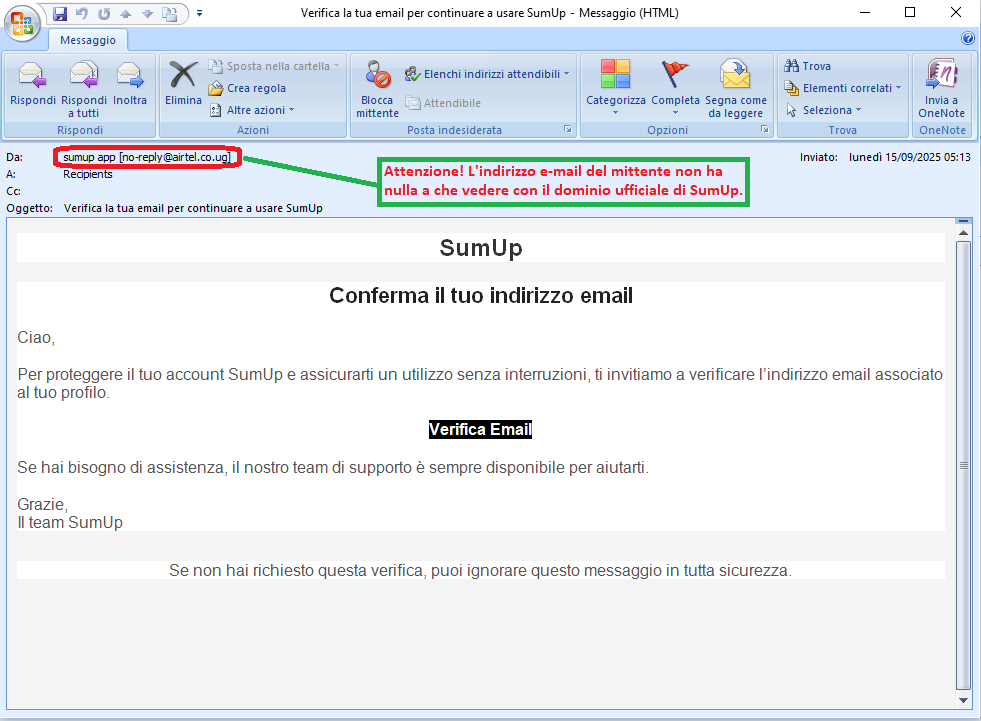
Task: Click the sent date lunedì 15/09/2025 05:13
Action: [909, 157]
